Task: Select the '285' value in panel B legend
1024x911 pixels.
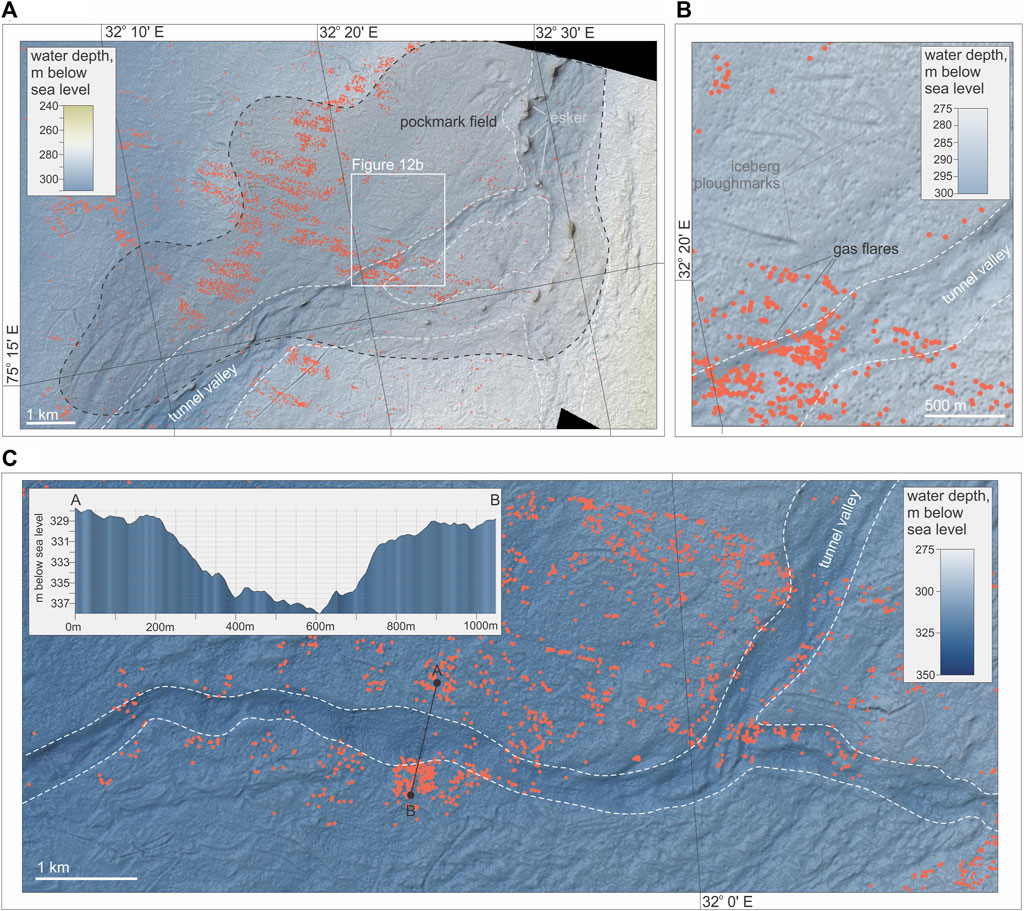Action: point(942,142)
